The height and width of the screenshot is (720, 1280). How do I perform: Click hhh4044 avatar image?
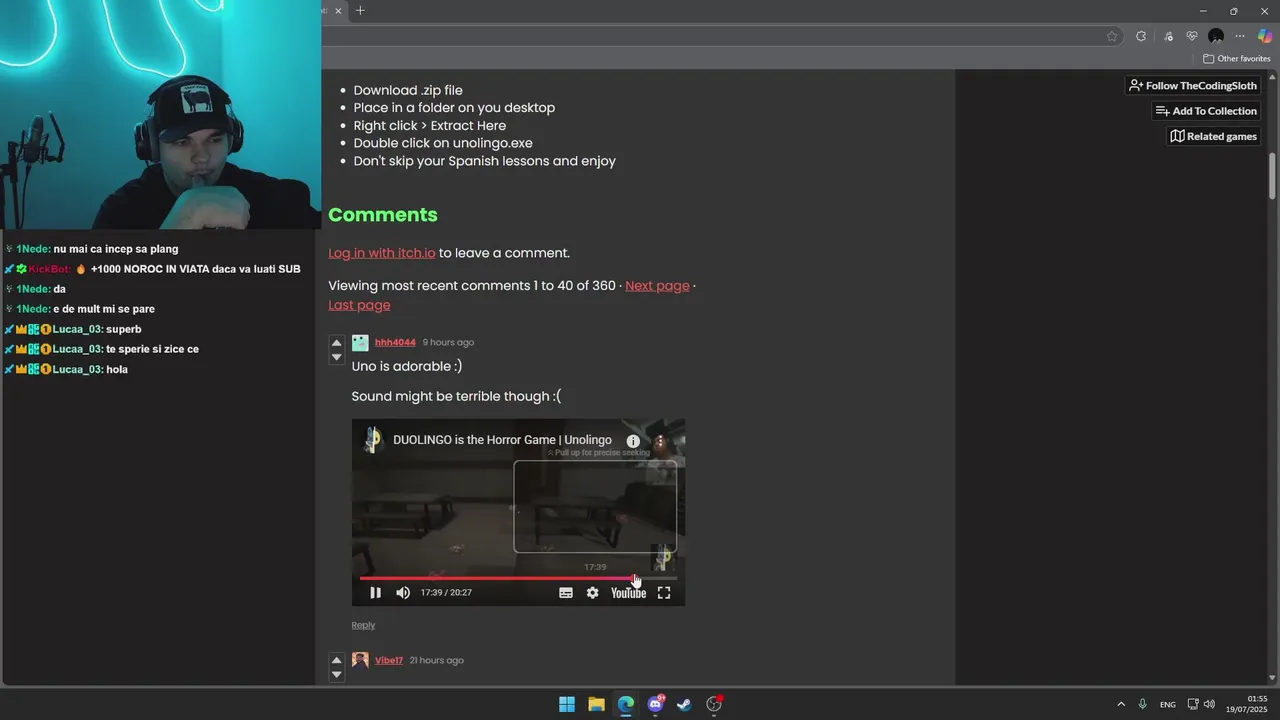tap(360, 342)
